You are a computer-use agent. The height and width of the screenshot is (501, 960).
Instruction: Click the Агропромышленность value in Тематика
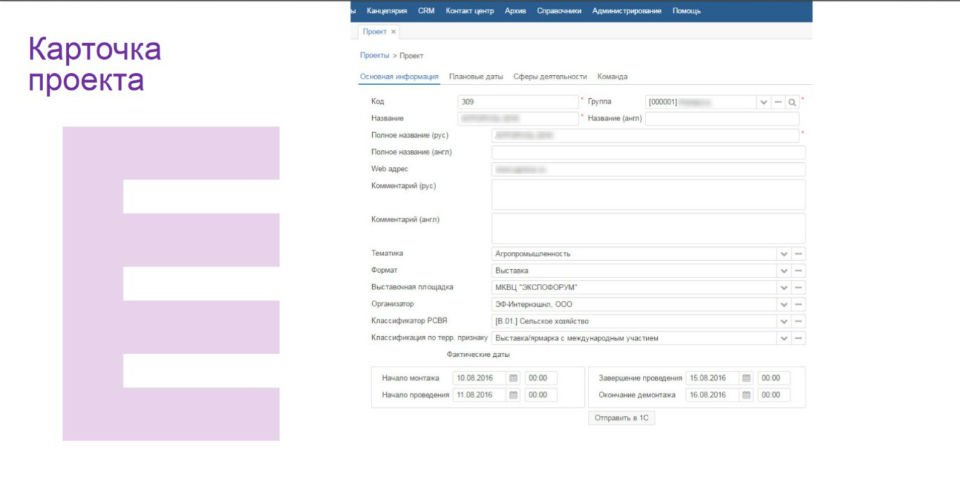coord(533,254)
